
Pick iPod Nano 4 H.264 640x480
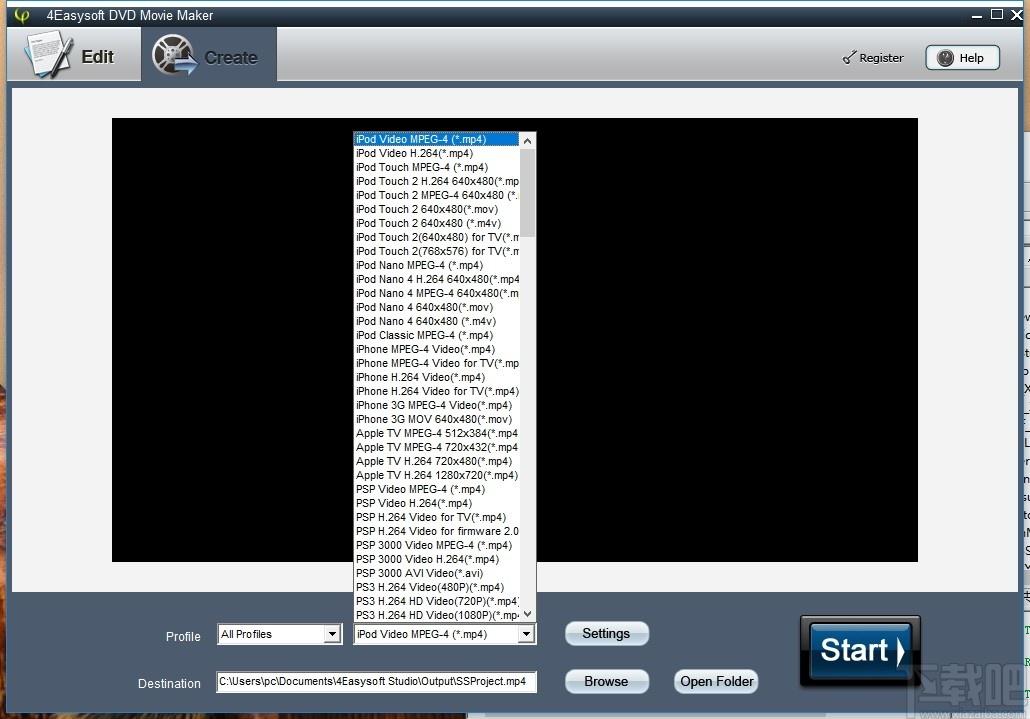click(437, 279)
